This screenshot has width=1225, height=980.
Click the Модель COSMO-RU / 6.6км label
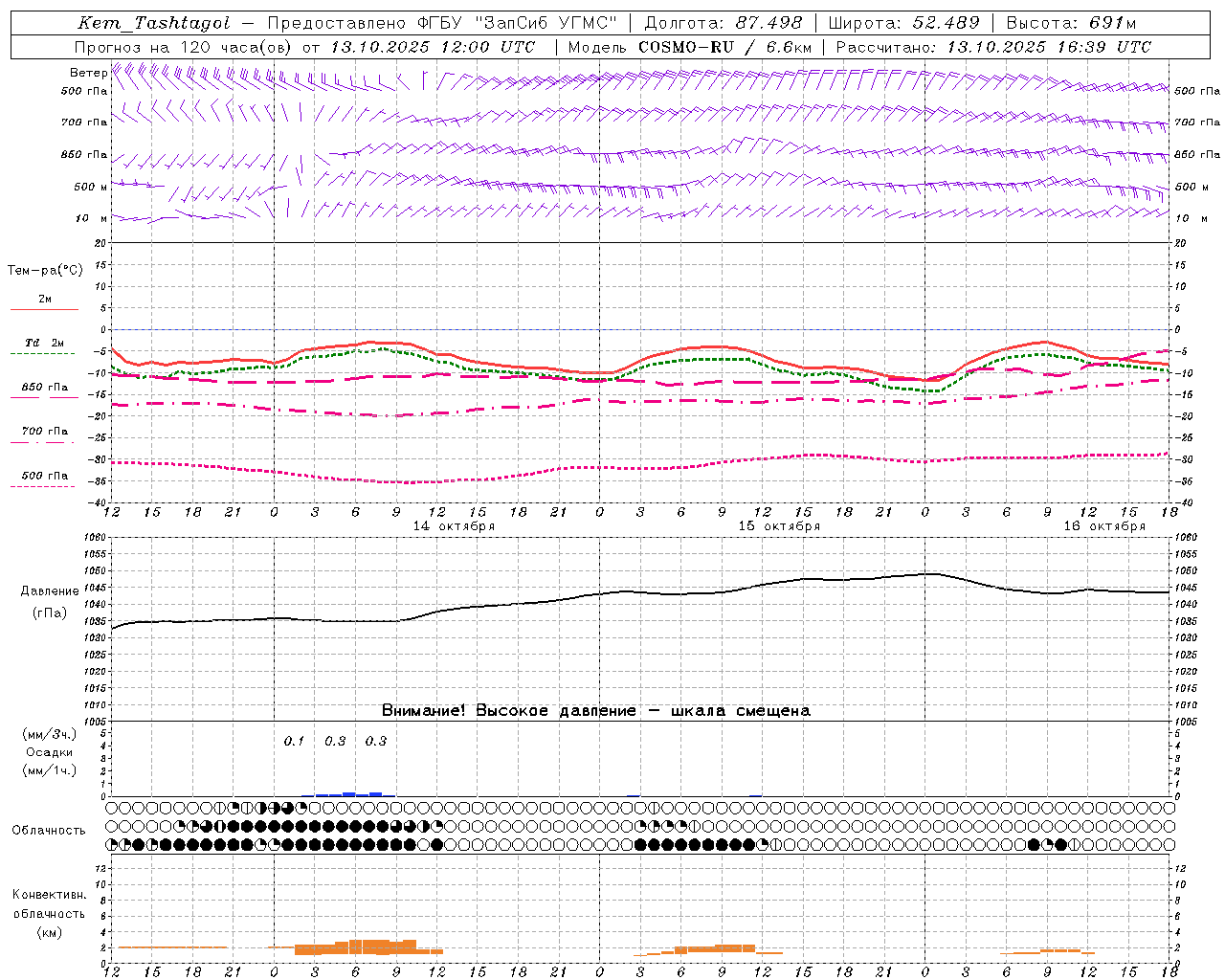click(690, 47)
